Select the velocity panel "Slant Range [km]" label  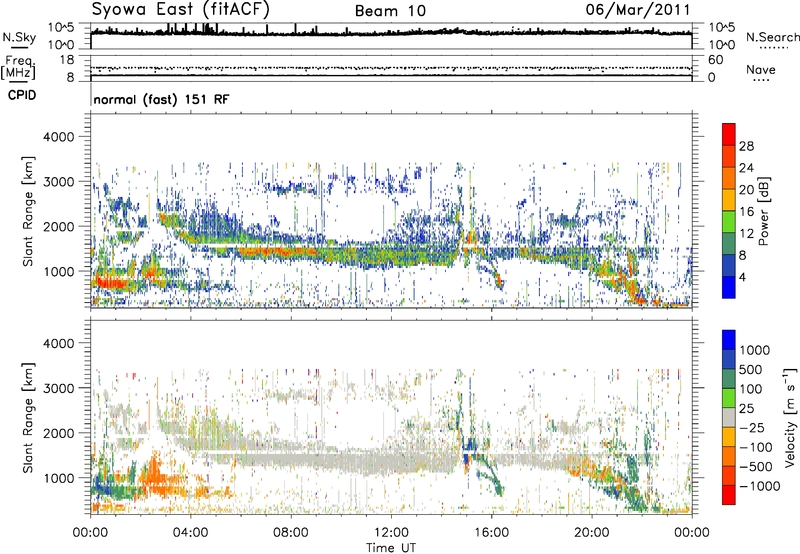pyautogui.click(x=28, y=418)
